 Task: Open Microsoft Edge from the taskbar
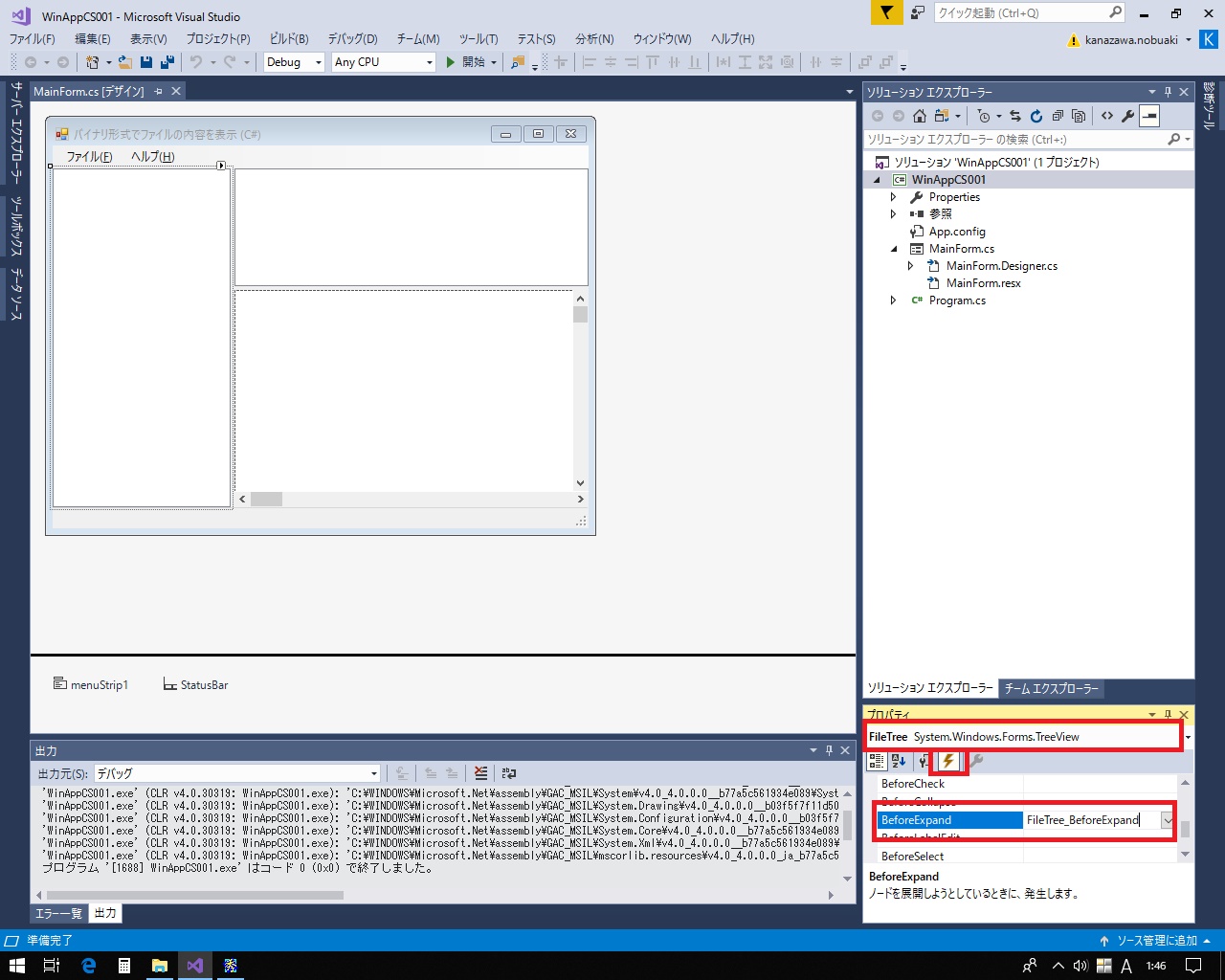point(88,966)
